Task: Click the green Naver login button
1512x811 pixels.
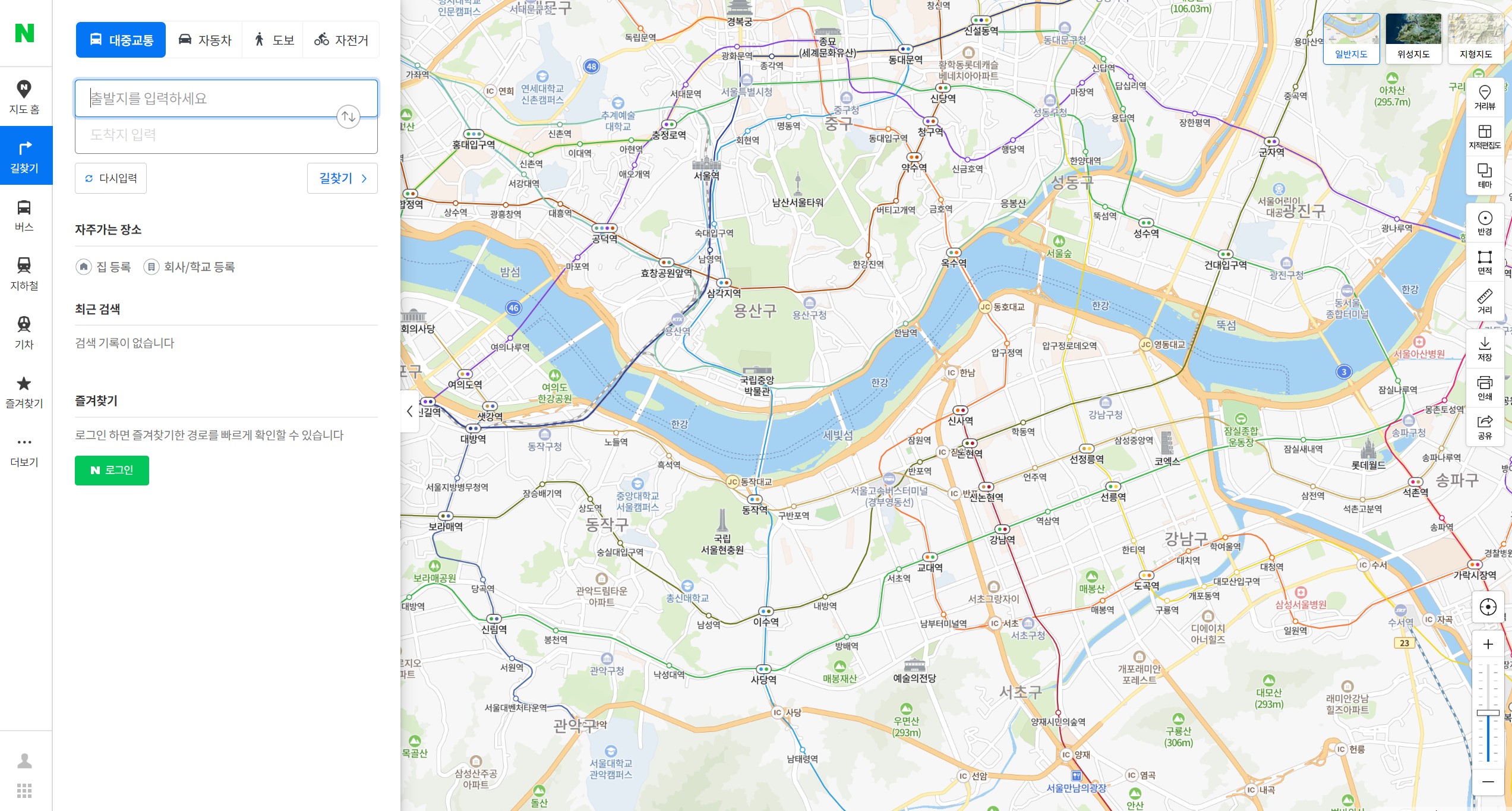Action: point(112,470)
